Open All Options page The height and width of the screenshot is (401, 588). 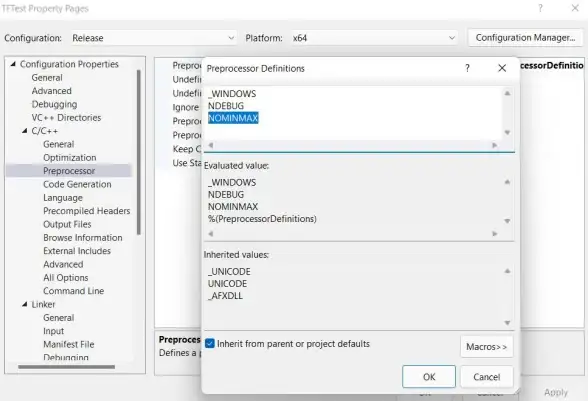click(x=66, y=278)
